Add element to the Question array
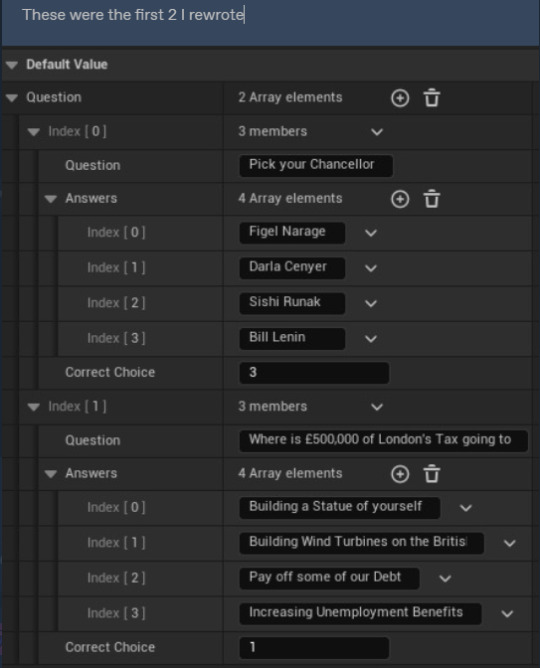 click(400, 98)
